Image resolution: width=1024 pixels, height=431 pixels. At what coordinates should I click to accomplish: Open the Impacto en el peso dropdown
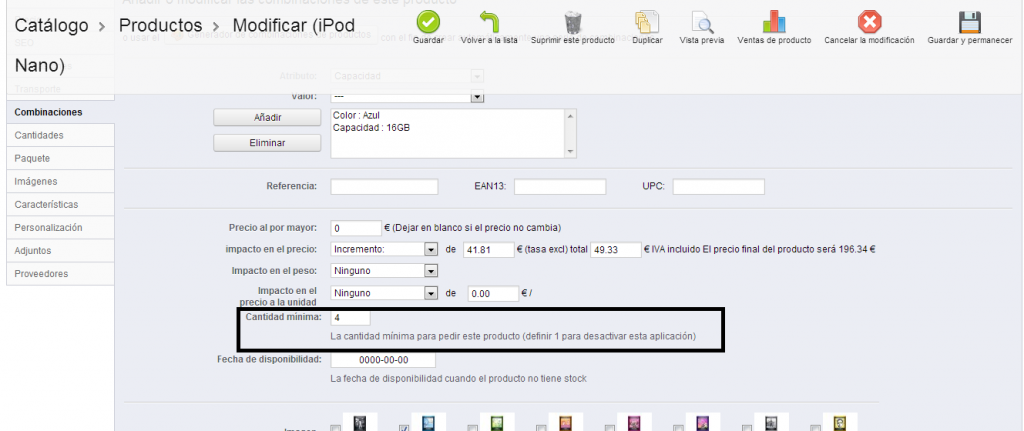(432, 270)
